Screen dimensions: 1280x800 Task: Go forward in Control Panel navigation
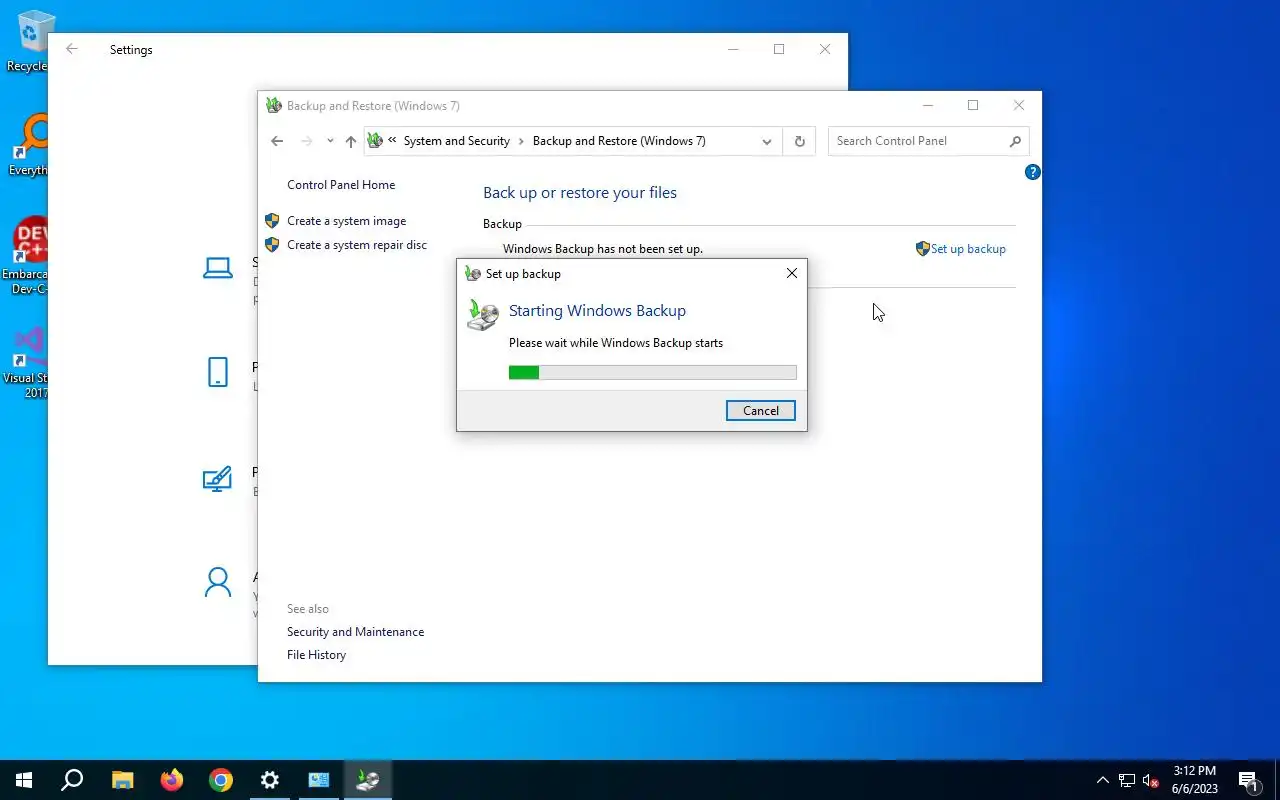pyautogui.click(x=307, y=141)
